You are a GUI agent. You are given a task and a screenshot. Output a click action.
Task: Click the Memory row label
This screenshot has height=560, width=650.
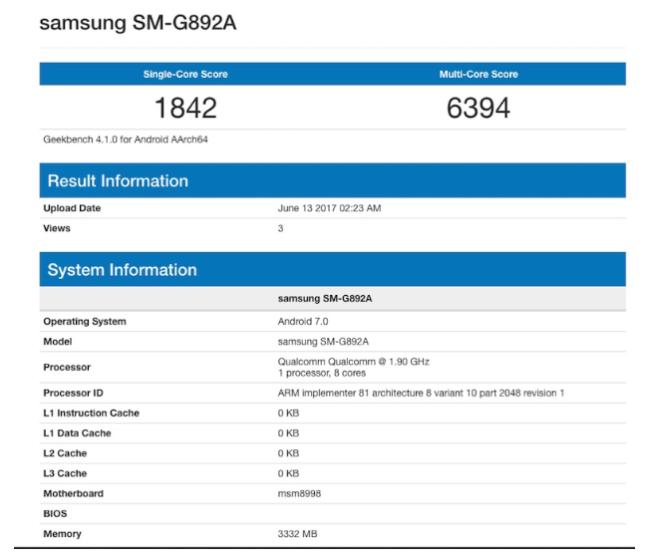coord(62,534)
